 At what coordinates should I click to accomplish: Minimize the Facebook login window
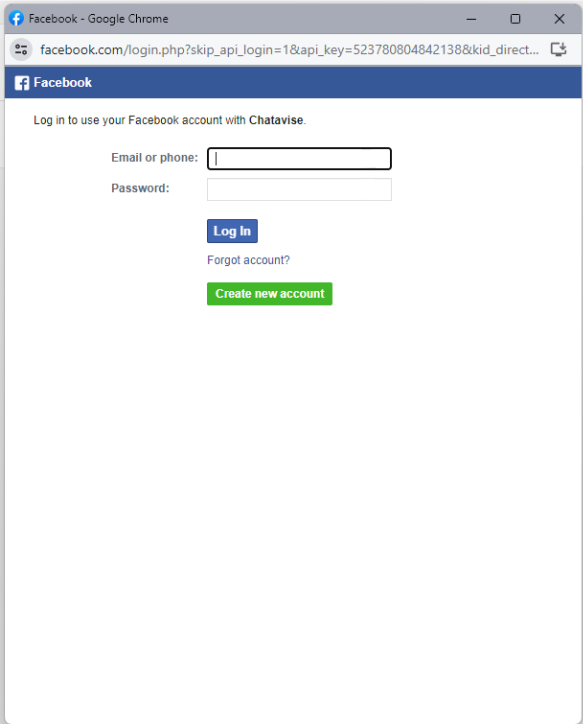471,19
